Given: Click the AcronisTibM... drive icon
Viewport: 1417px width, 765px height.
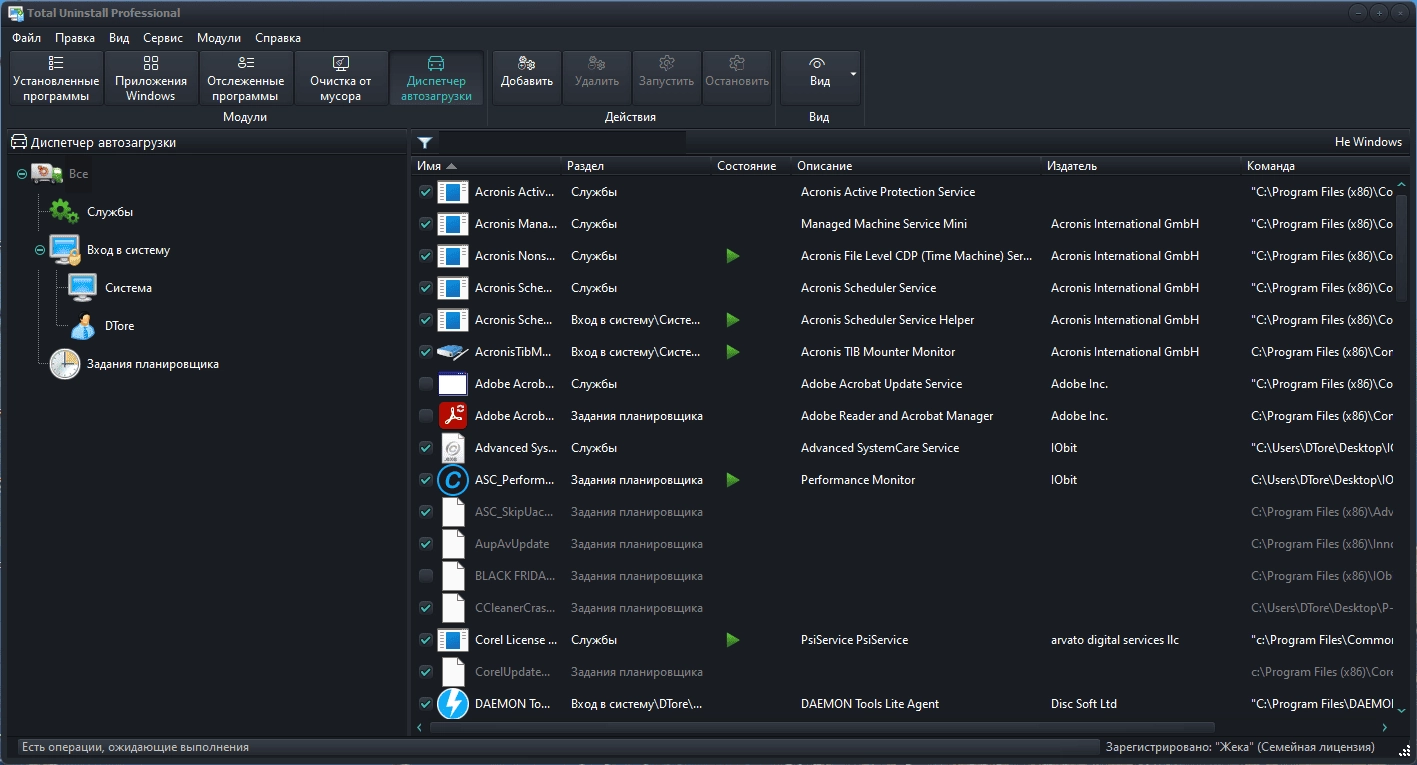Looking at the screenshot, I should coord(453,352).
